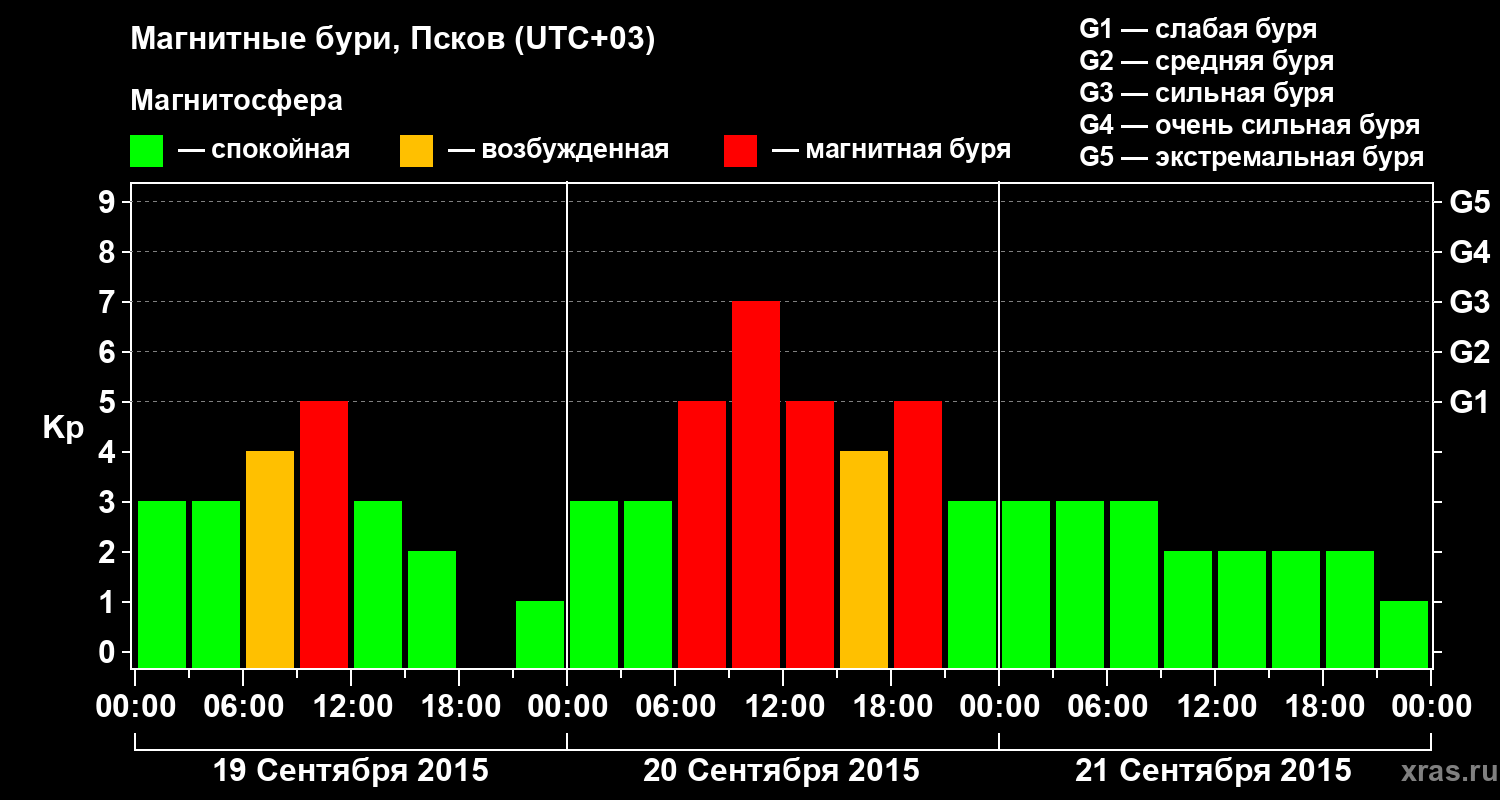Click the 'G5' tick label on the right-hand axis

pyautogui.click(x=1469, y=202)
